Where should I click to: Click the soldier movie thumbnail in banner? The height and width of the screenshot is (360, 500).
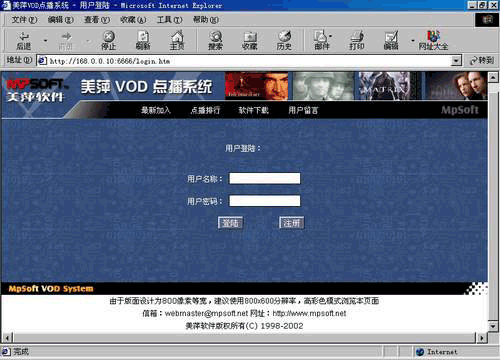click(324, 86)
